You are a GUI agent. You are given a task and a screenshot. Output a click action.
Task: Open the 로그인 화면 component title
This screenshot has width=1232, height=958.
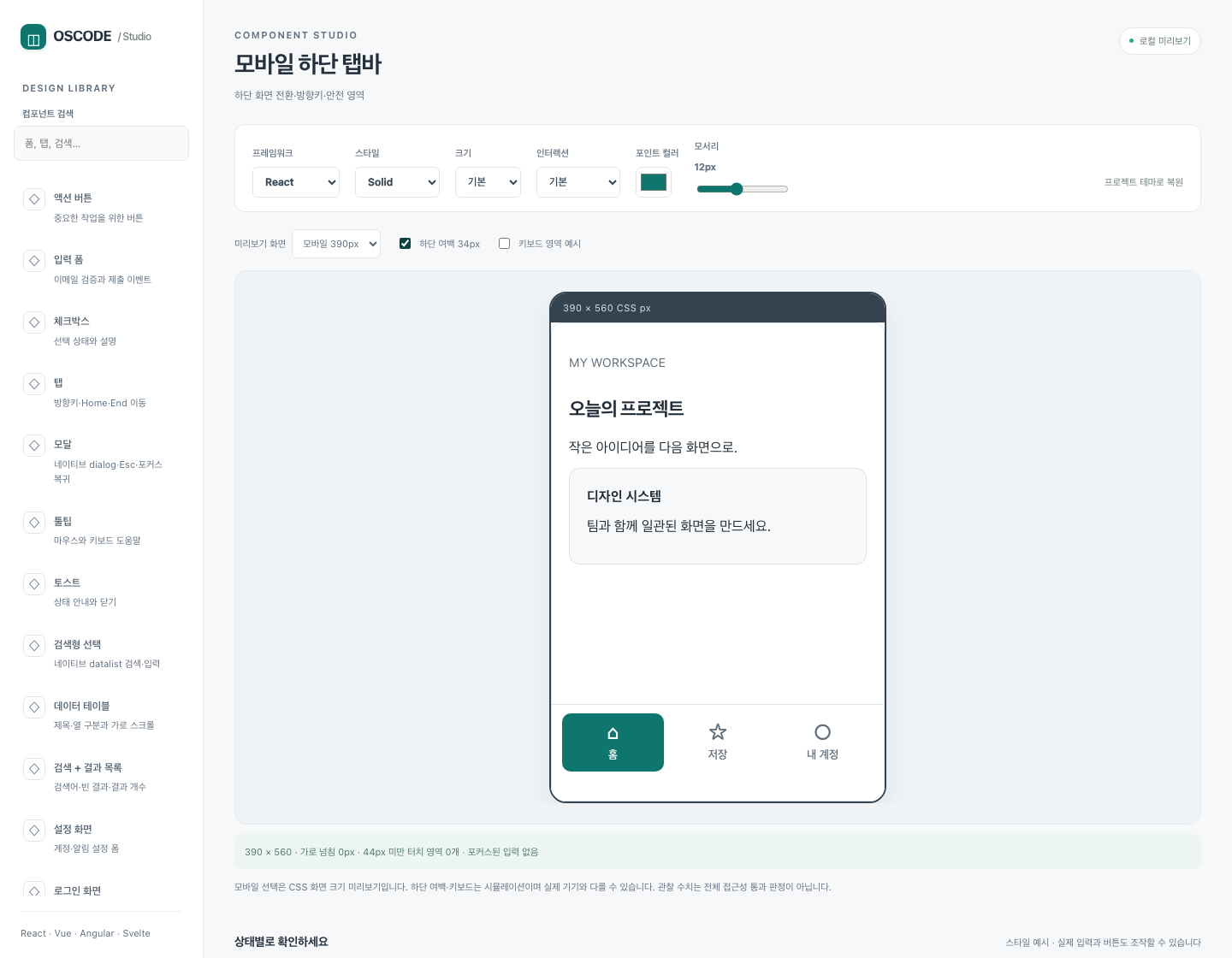[x=78, y=891]
